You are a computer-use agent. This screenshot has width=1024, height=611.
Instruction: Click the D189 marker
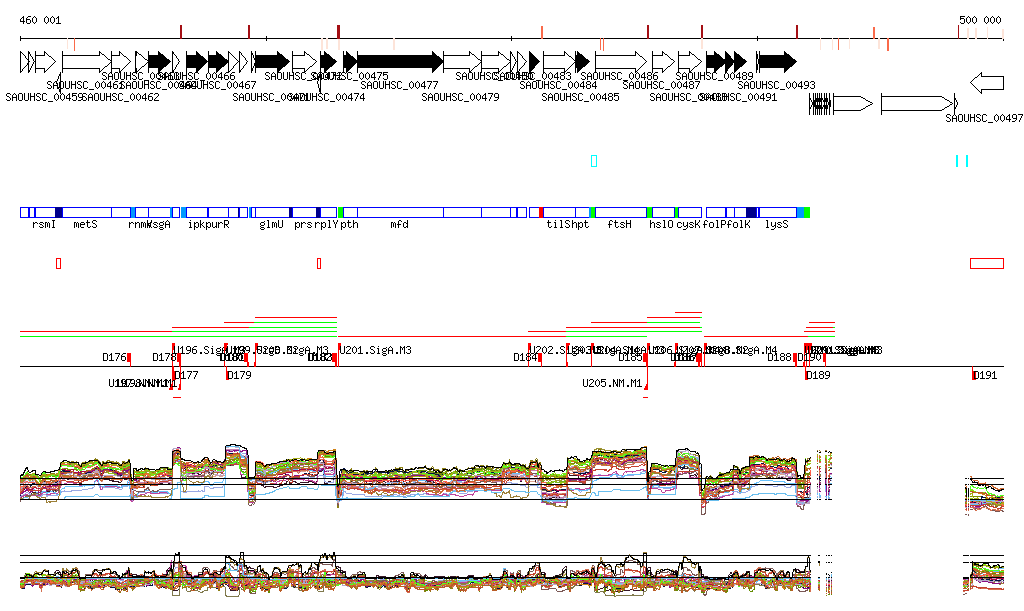click(818, 375)
